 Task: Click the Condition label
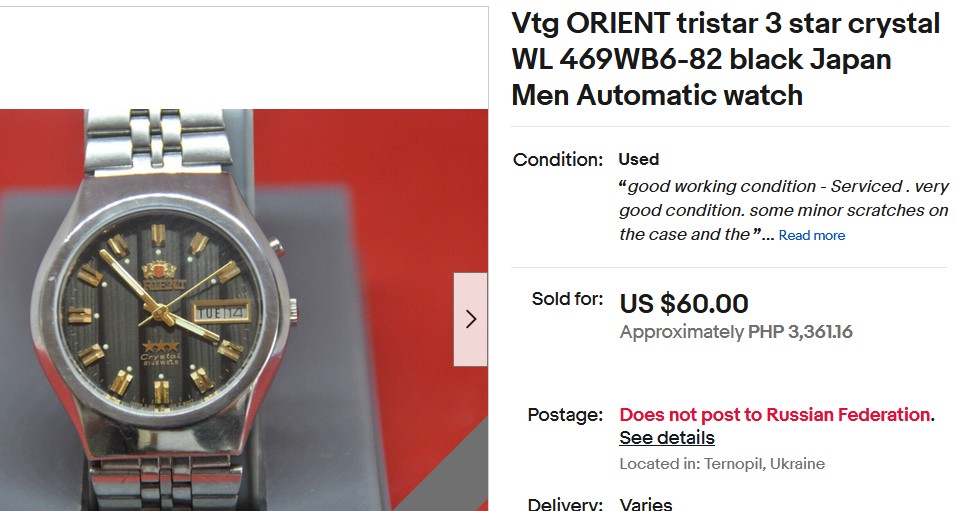558,160
